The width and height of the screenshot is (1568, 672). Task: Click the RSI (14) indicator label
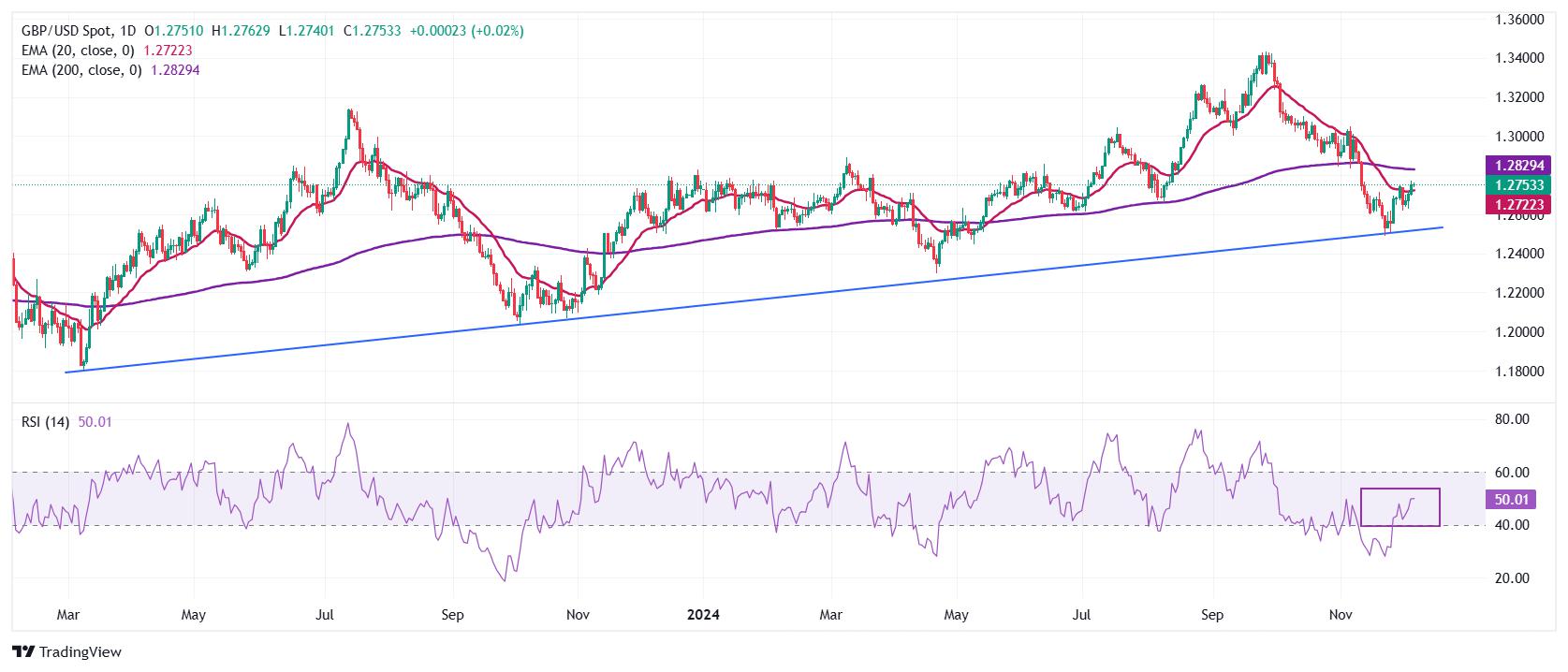(46, 422)
